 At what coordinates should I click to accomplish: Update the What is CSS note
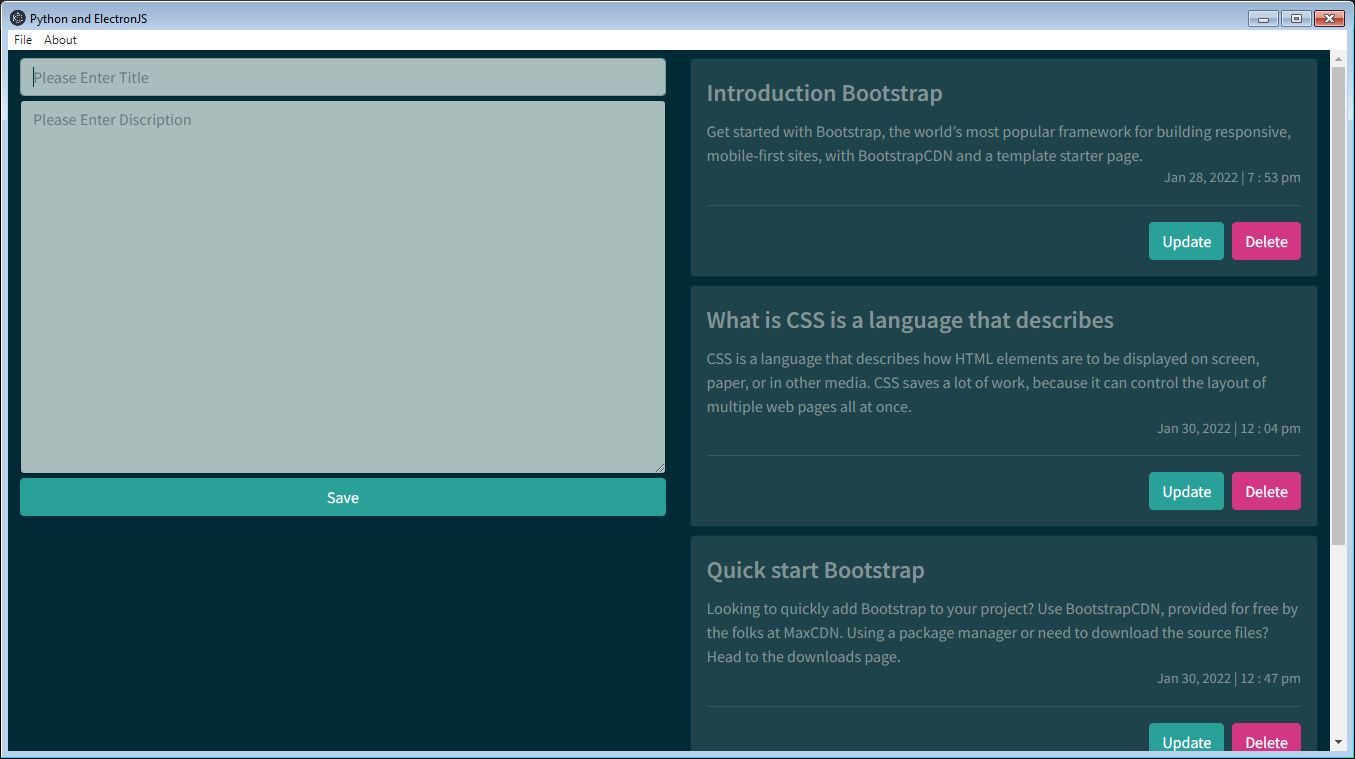1186,491
